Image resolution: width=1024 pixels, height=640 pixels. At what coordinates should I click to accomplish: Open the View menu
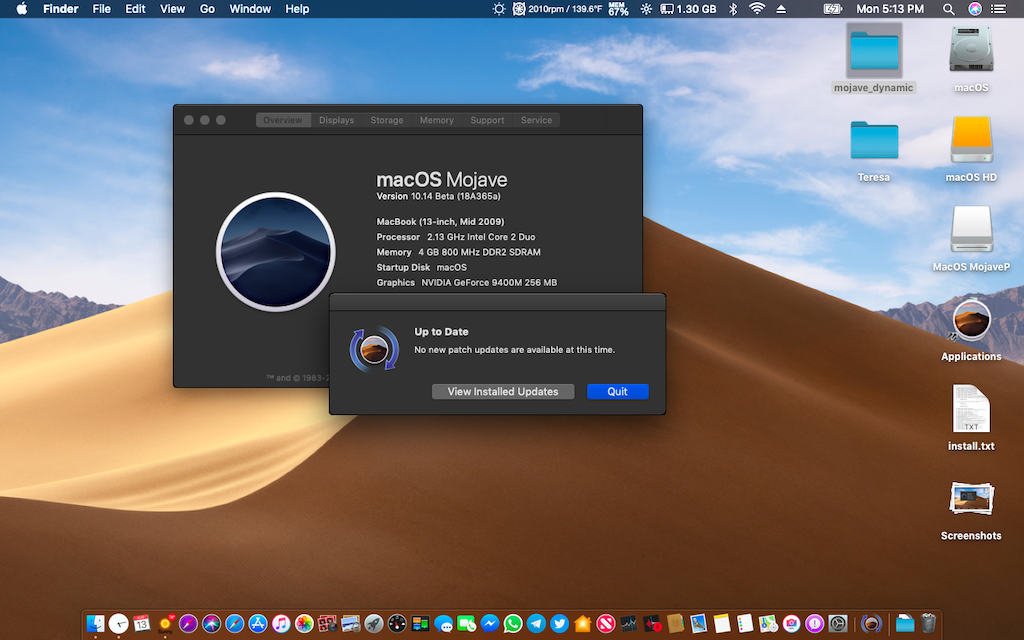(172, 8)
